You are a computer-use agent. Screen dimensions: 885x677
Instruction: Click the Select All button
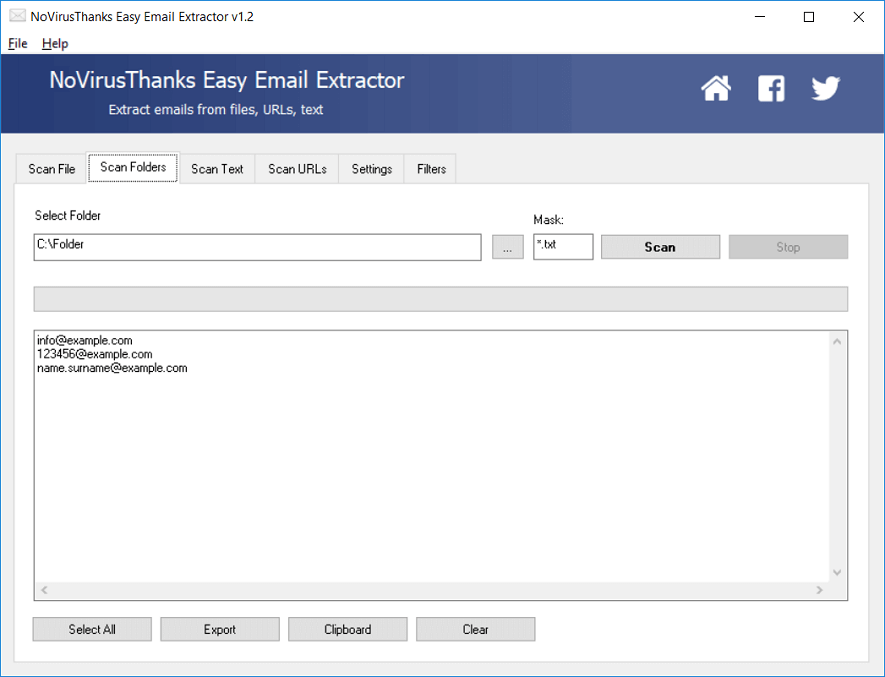(92, 630)
